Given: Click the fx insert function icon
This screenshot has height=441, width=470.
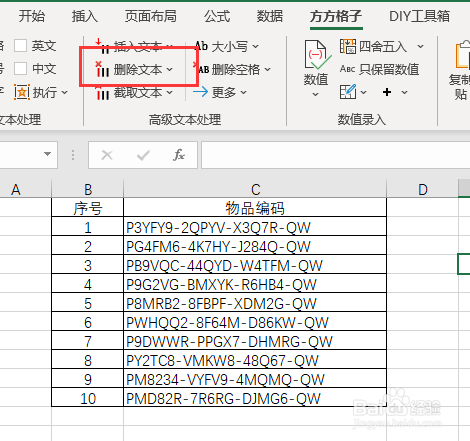Looking at the screenshot, I should coord(179,155).
